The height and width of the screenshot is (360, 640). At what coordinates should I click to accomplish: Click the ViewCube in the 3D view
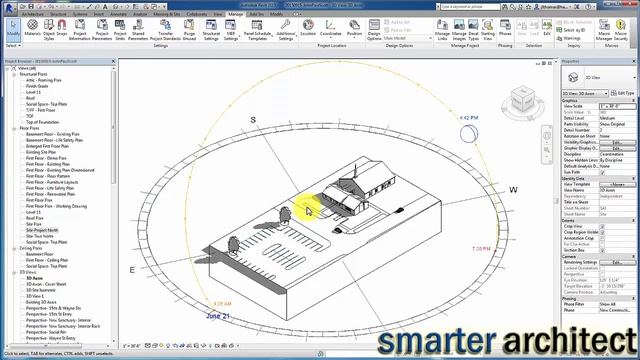(x=522, y=100)
